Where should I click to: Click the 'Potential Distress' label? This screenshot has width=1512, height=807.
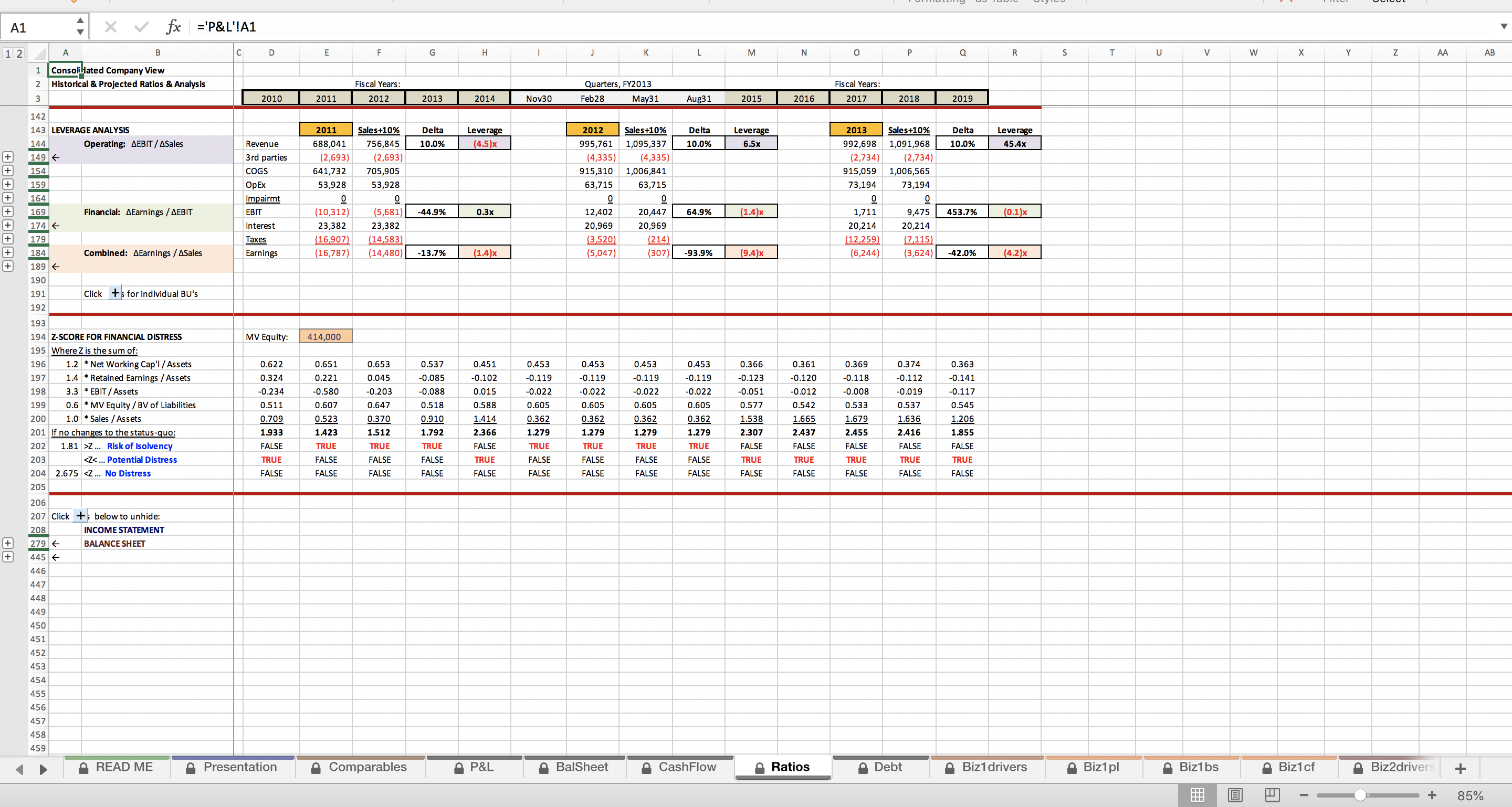coord(142,459)
